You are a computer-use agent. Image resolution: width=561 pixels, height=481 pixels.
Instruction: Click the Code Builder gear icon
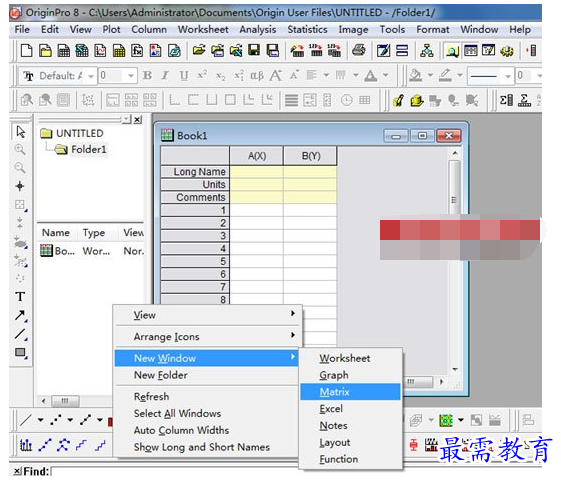coord(507,51)
